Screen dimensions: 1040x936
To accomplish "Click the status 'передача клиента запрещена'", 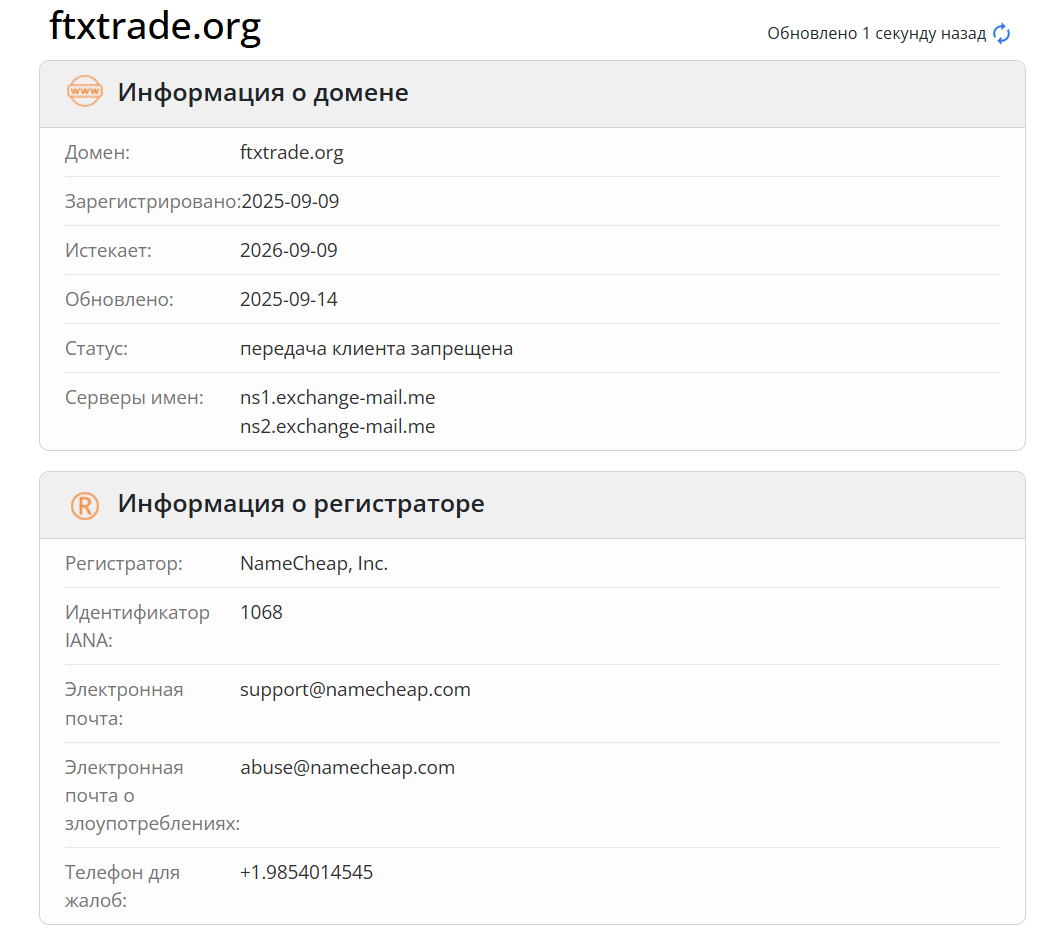I will click(x=377, y=348).
